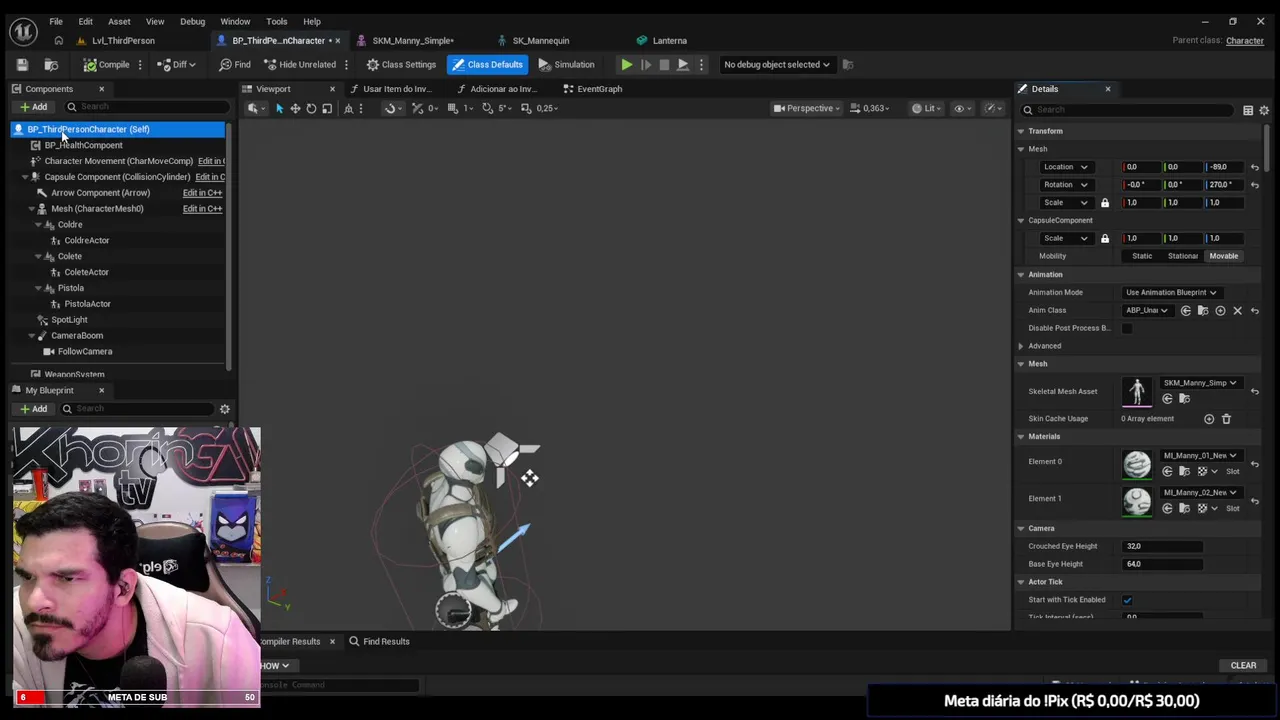Viewport: 1280px width, 720px height.
Task: Set Mobility to Stationary
Action: point(1183,256)
